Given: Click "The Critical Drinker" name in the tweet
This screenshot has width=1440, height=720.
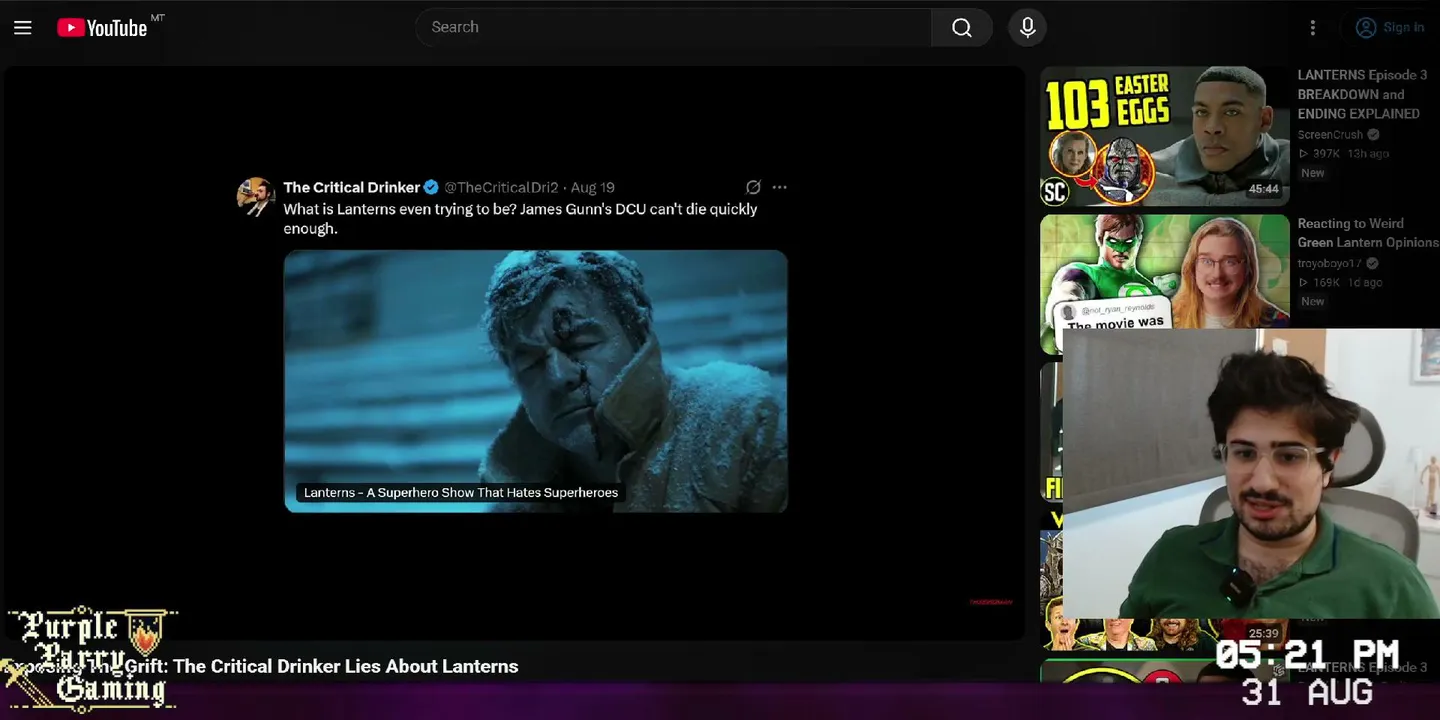Looking at the screenshot, I should [351, 187].
